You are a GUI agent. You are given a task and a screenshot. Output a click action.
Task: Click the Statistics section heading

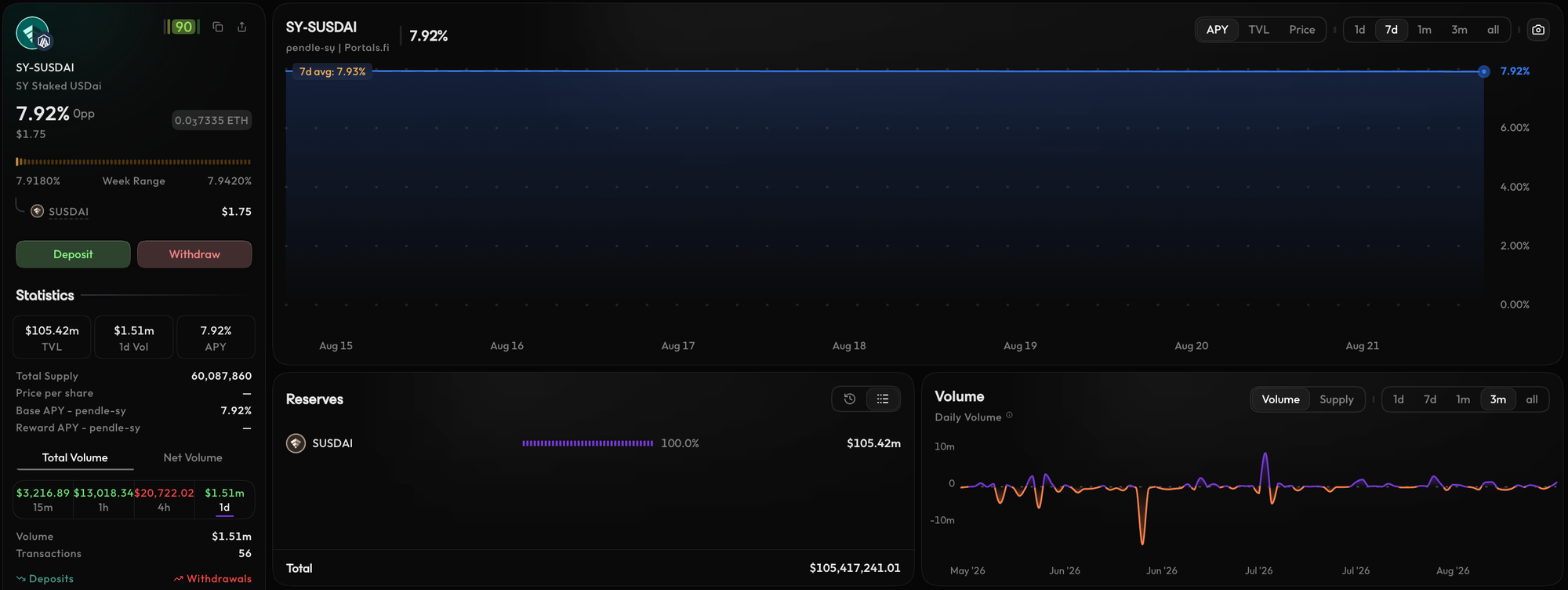tap(45, 295)
